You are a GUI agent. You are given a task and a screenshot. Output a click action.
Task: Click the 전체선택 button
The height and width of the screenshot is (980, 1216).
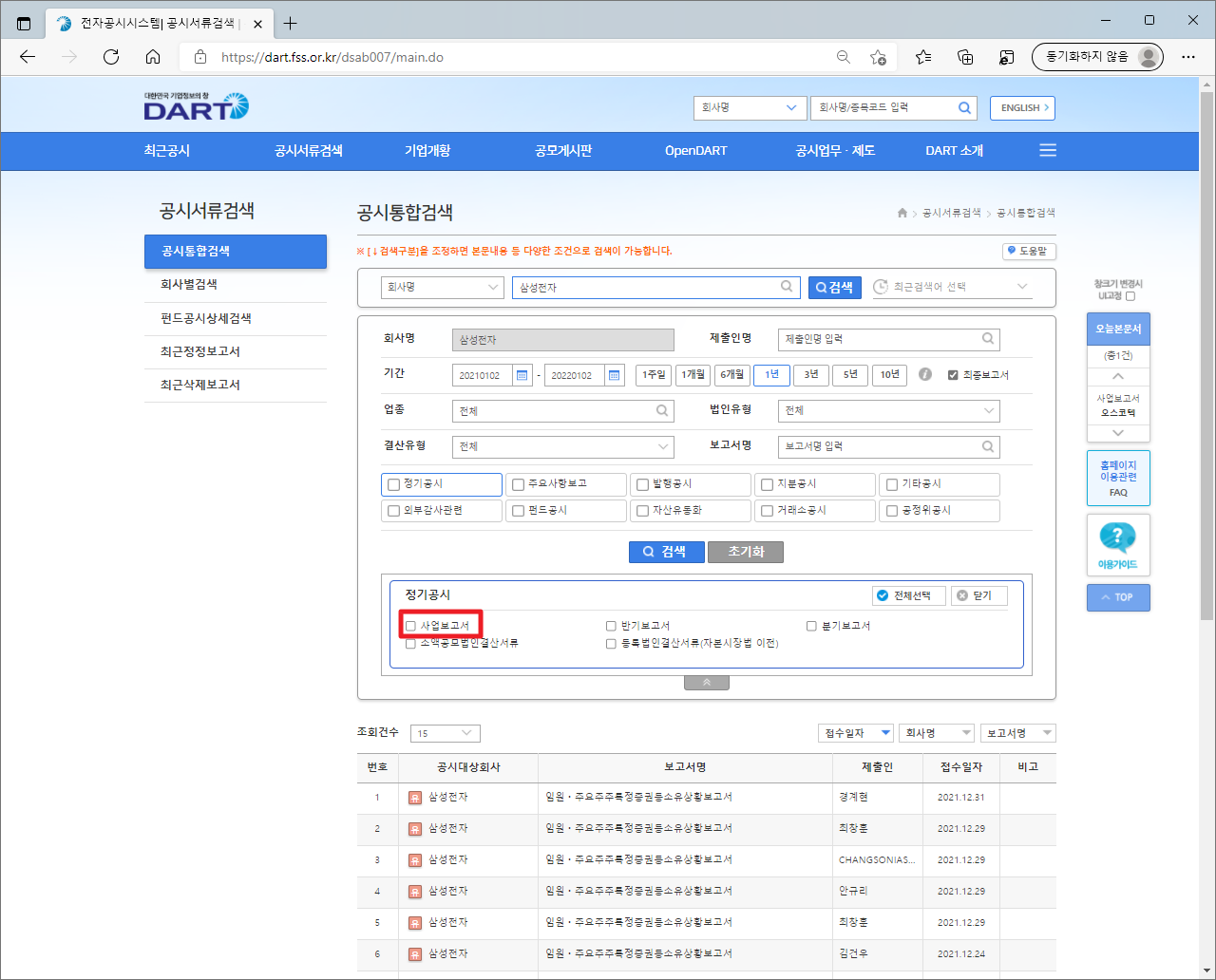(x=909, y=595)
